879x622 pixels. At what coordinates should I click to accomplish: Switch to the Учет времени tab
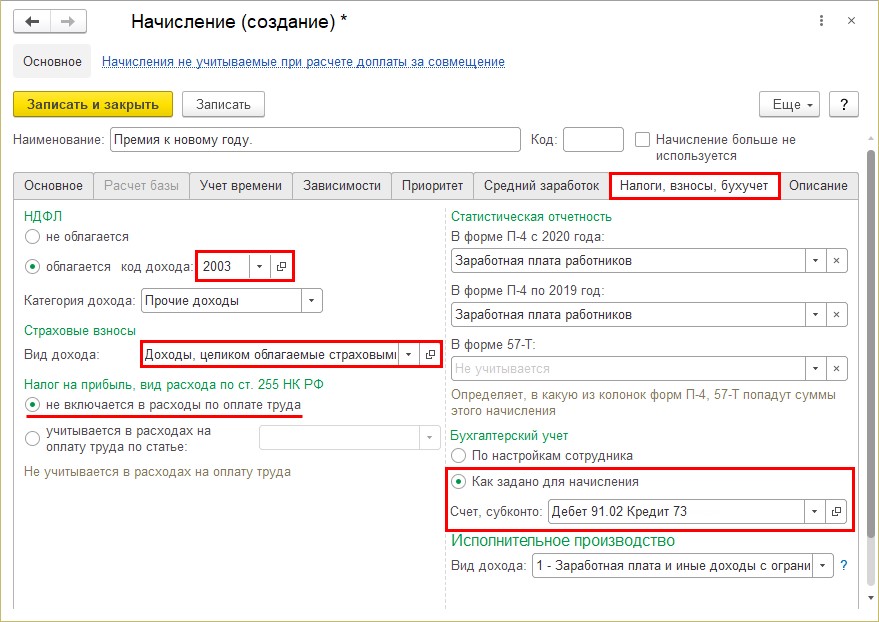[x=241, y=185]
